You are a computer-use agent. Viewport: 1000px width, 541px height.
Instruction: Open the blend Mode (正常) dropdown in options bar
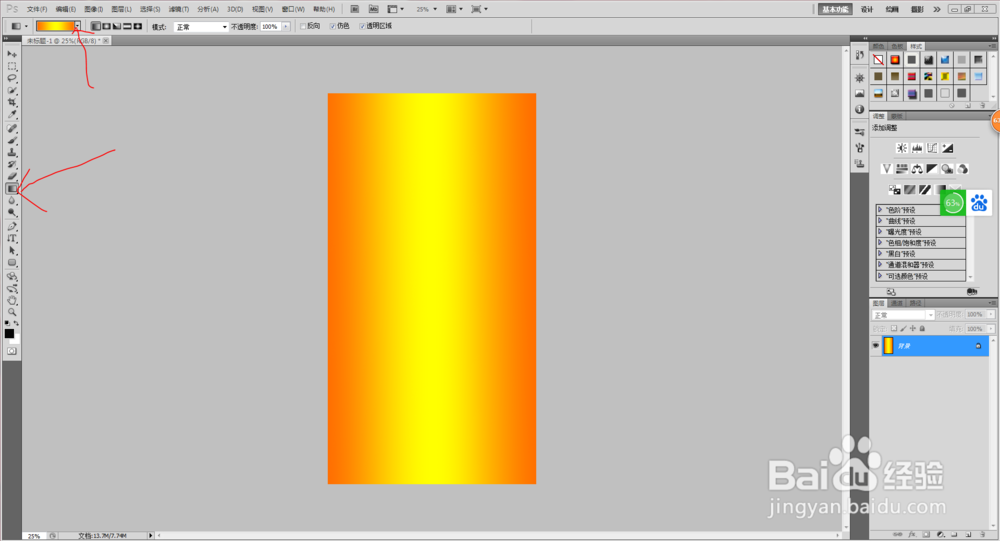201,27
